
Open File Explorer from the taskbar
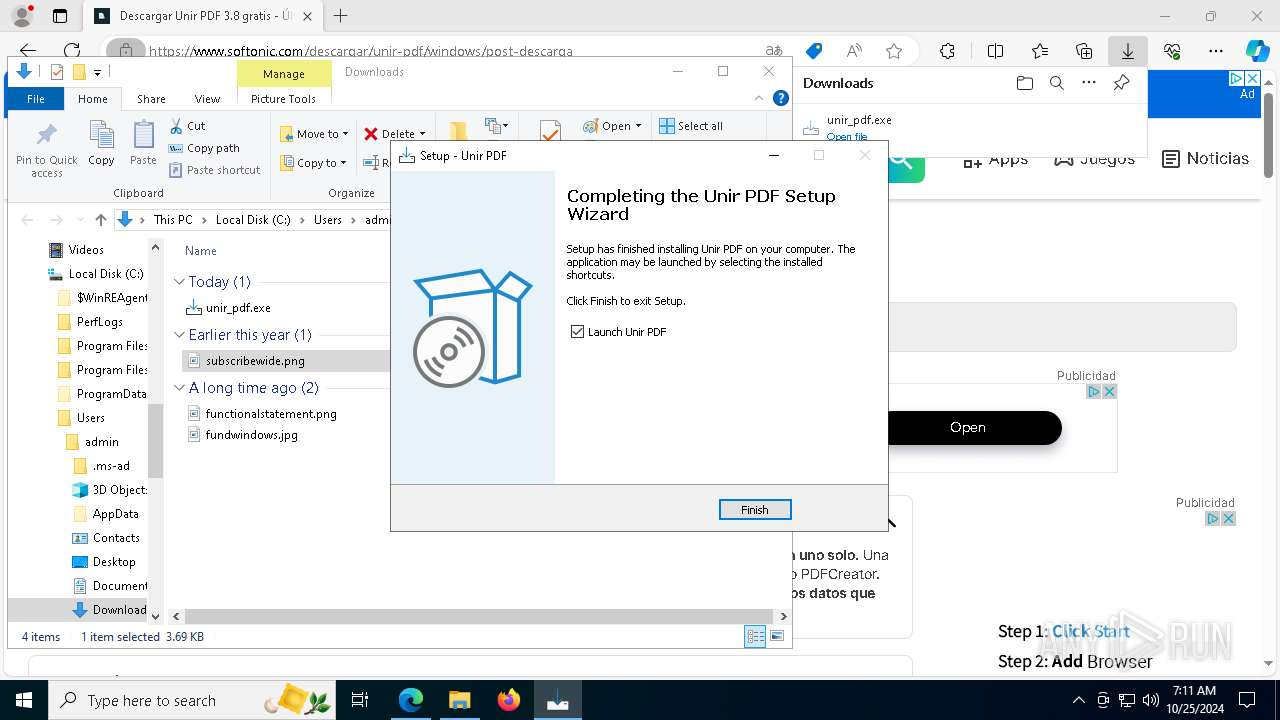[x=459, y=700]
